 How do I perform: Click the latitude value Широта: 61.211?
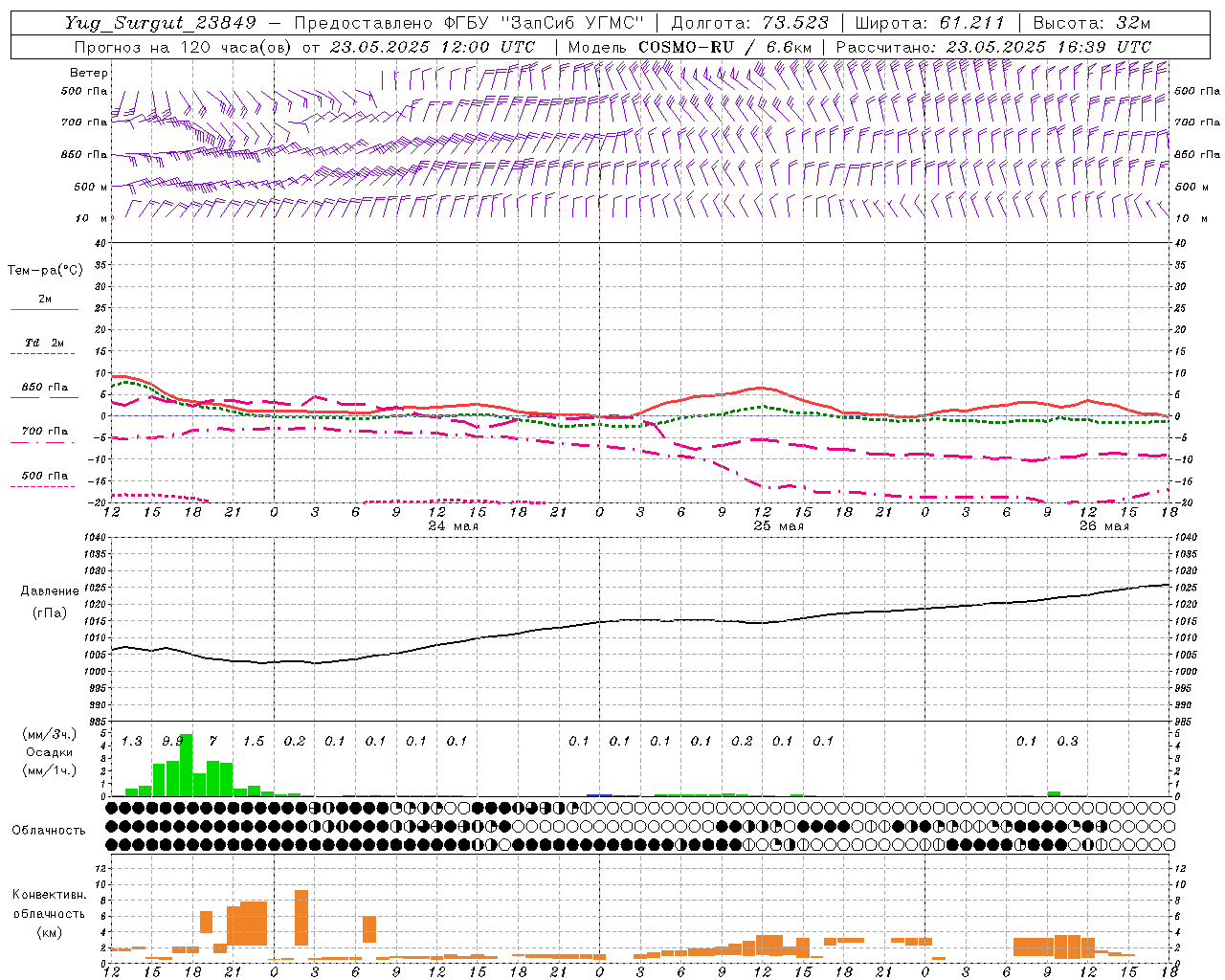[929, 23]
